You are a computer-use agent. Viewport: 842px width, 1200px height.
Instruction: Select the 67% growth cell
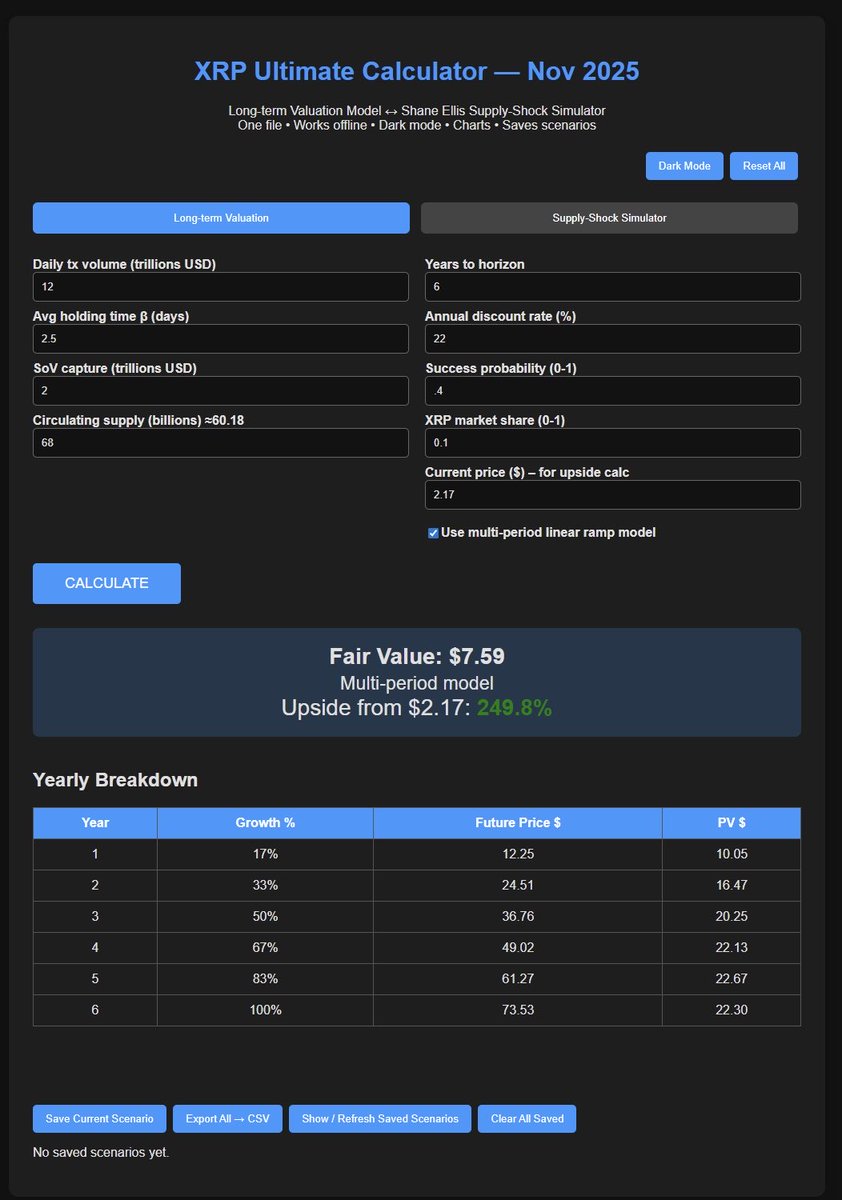point(265,948)
